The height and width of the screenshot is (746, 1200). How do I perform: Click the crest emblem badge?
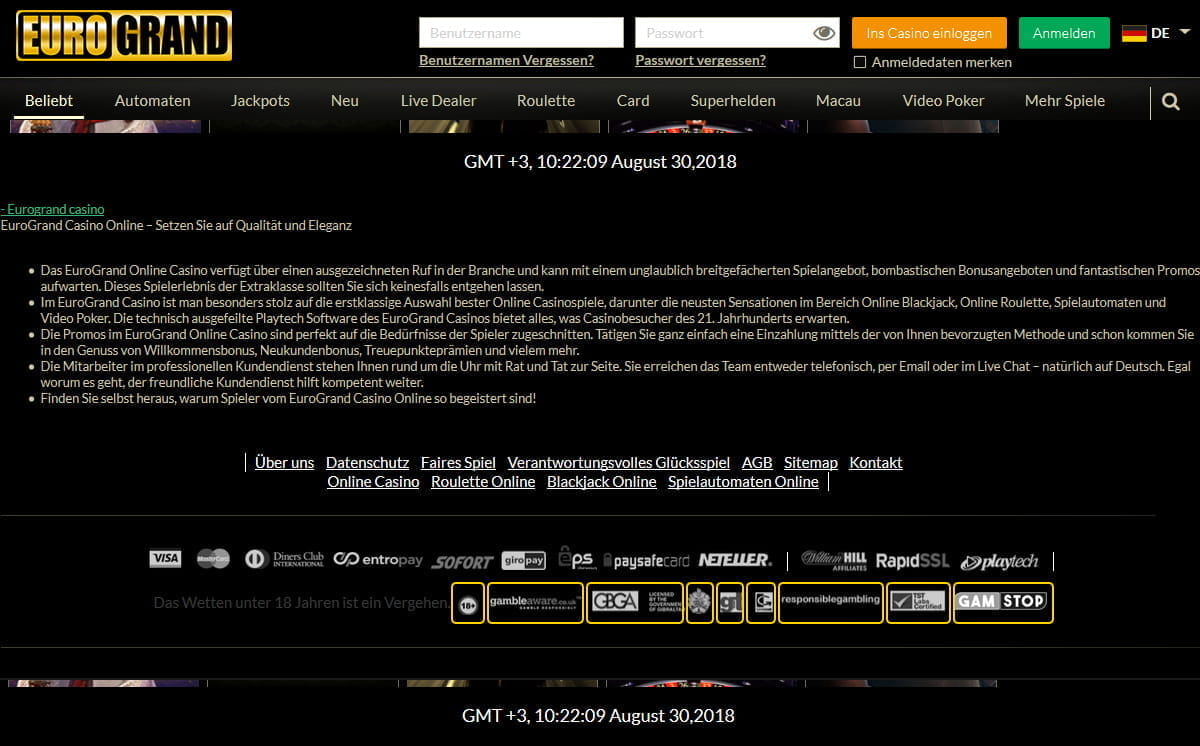tap(700, 603)
